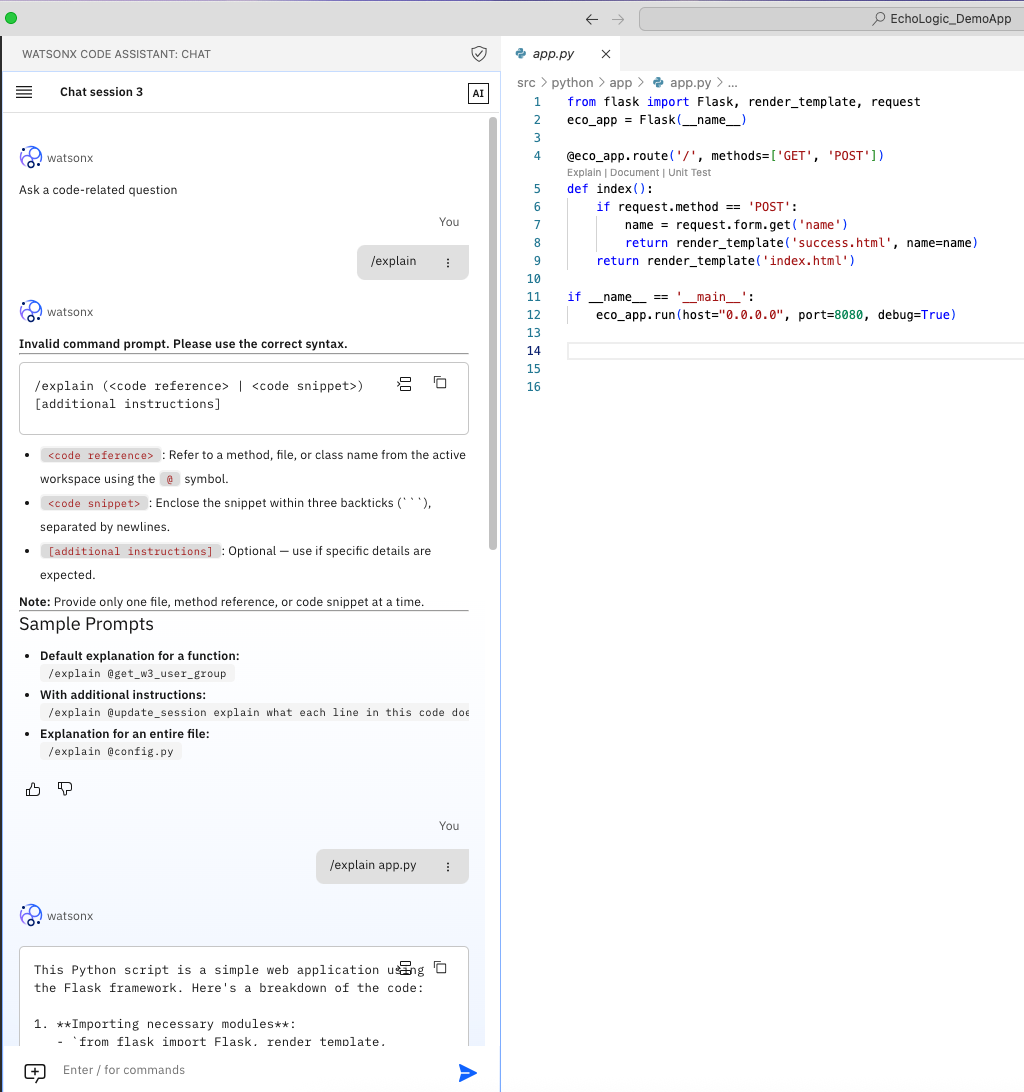This screenshot has width=1024, height=1092.
Task: Click sample prompt '/explain @update_session explain what each line'
Action: [x=255, y=712]
